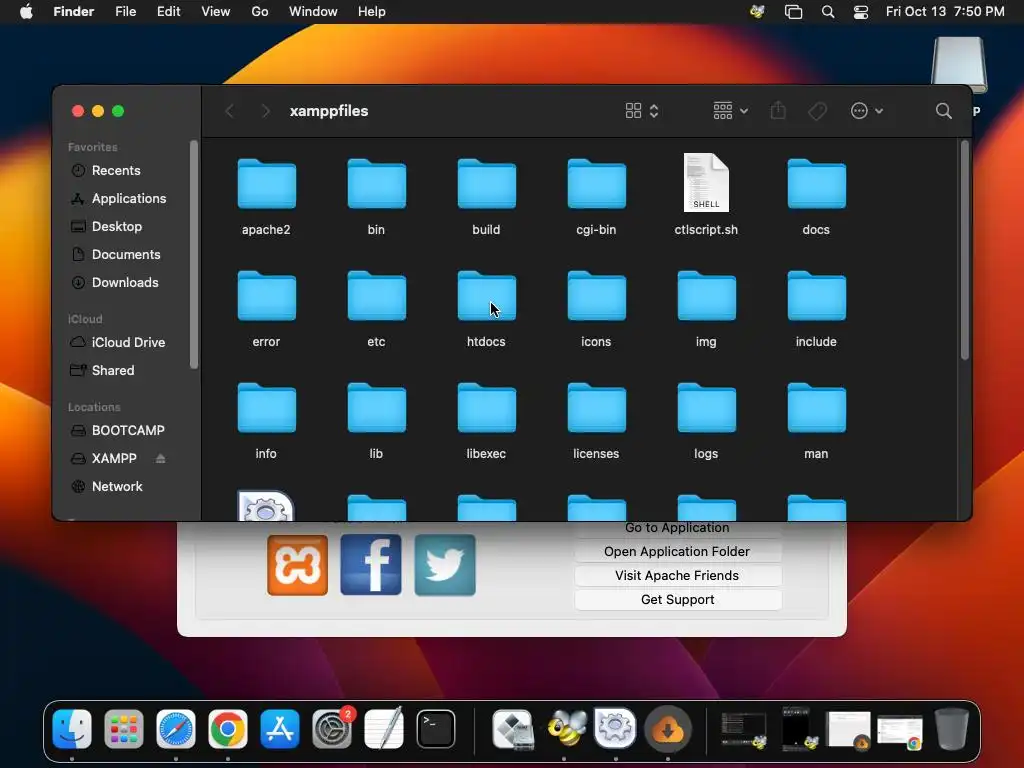The height and width of the screenshot is (768, 1024).
Task: Go forward in Finder navigation
Action: [265, 111]
